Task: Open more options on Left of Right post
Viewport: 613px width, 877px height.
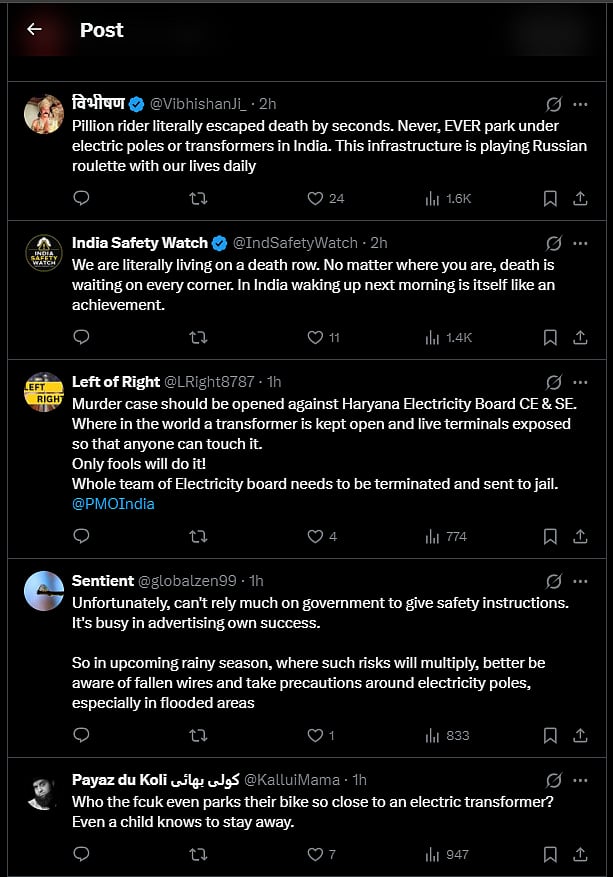Action: coord(580,382)
